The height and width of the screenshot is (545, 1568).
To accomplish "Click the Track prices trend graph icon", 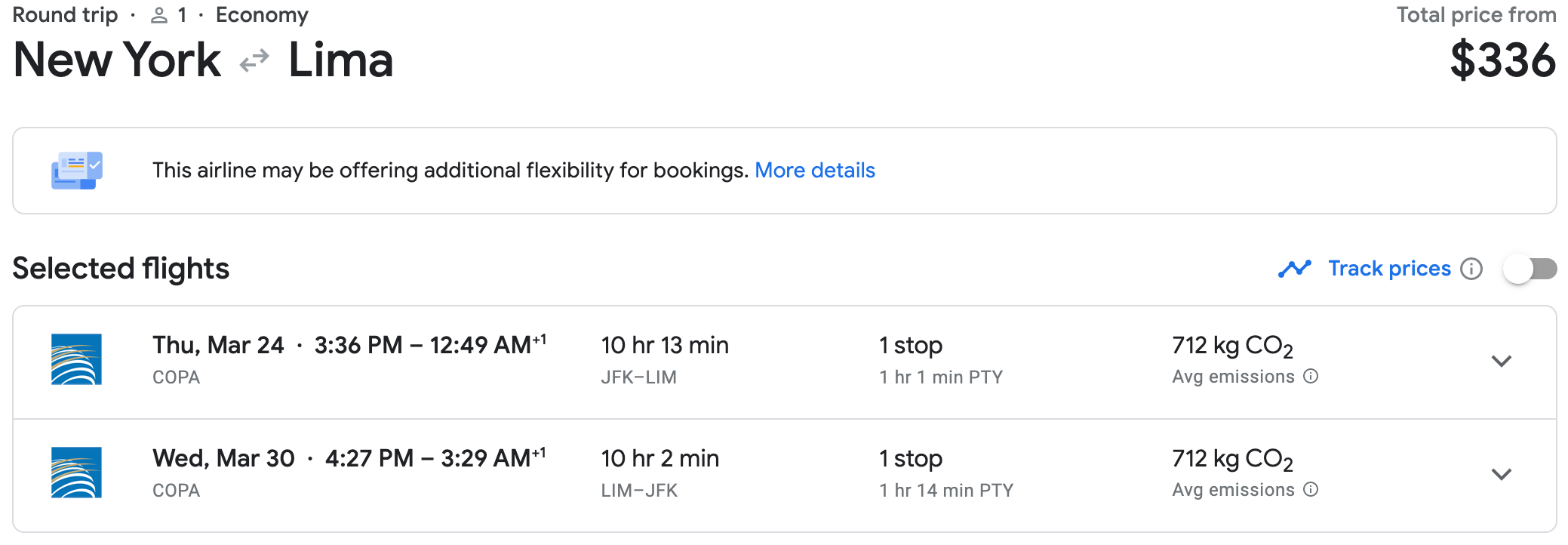I will (1295, 269).
